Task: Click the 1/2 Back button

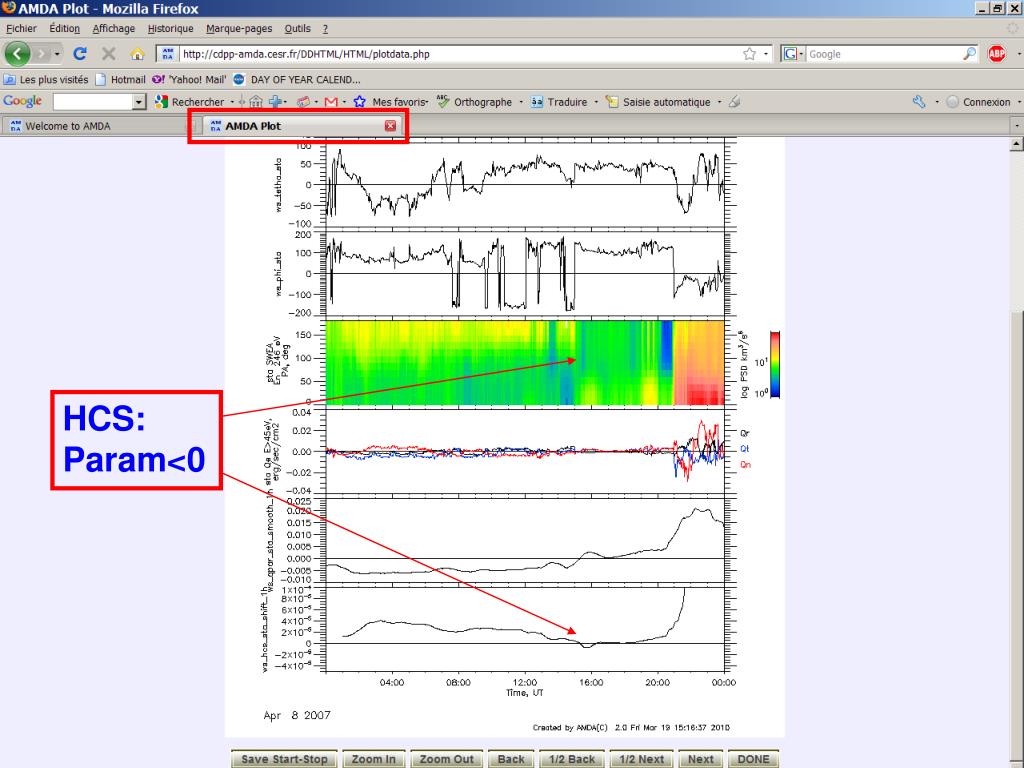Action: pos(572,759)
